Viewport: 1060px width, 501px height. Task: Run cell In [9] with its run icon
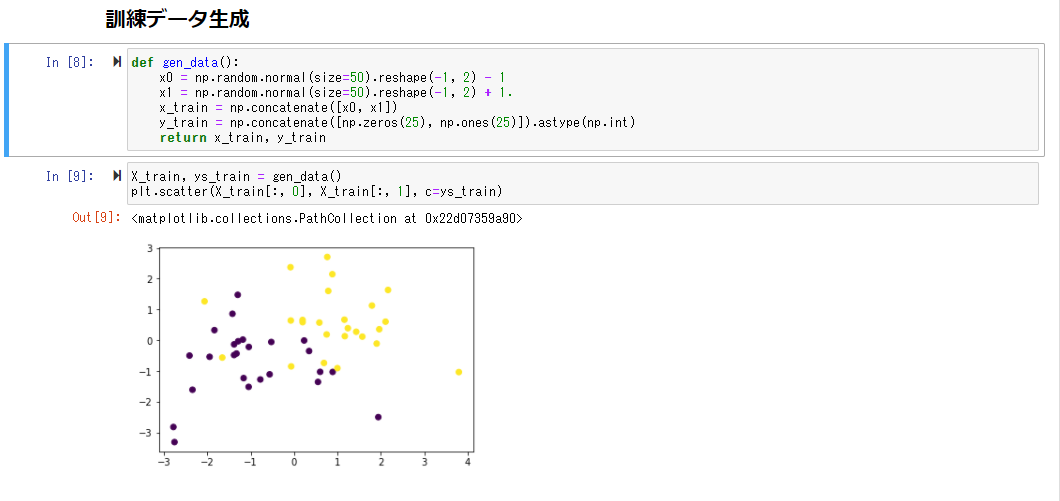point(118,176)
